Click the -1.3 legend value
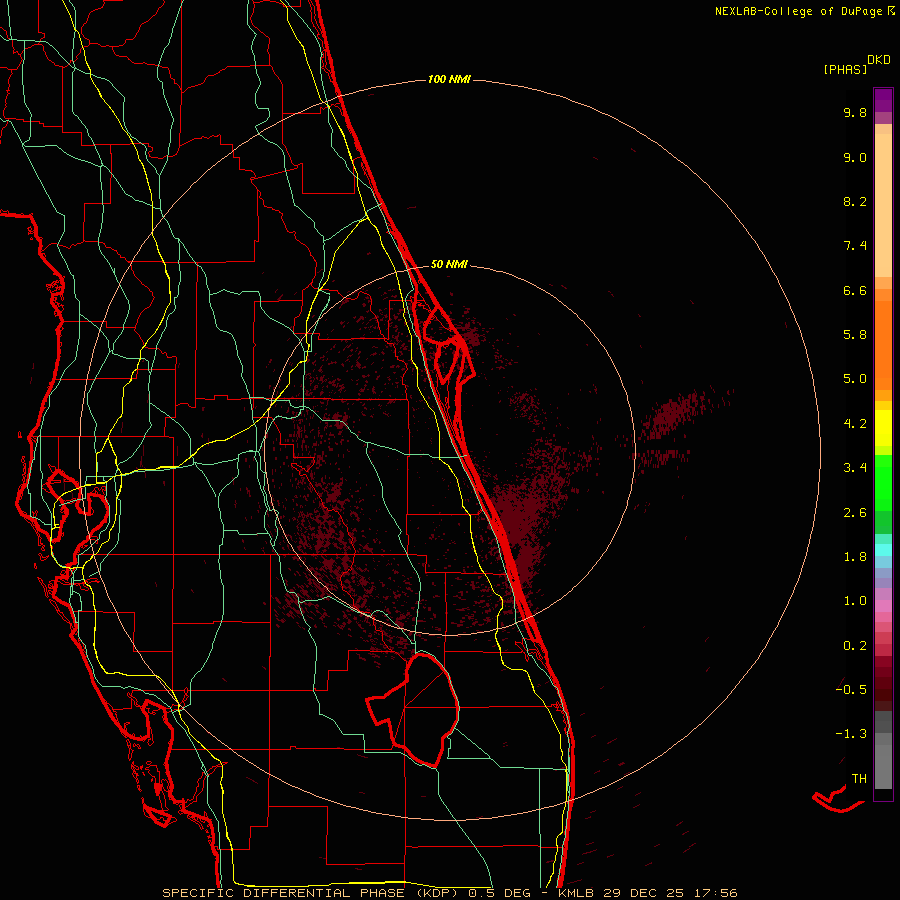This screenshot has height=900, width=900. 851,734
